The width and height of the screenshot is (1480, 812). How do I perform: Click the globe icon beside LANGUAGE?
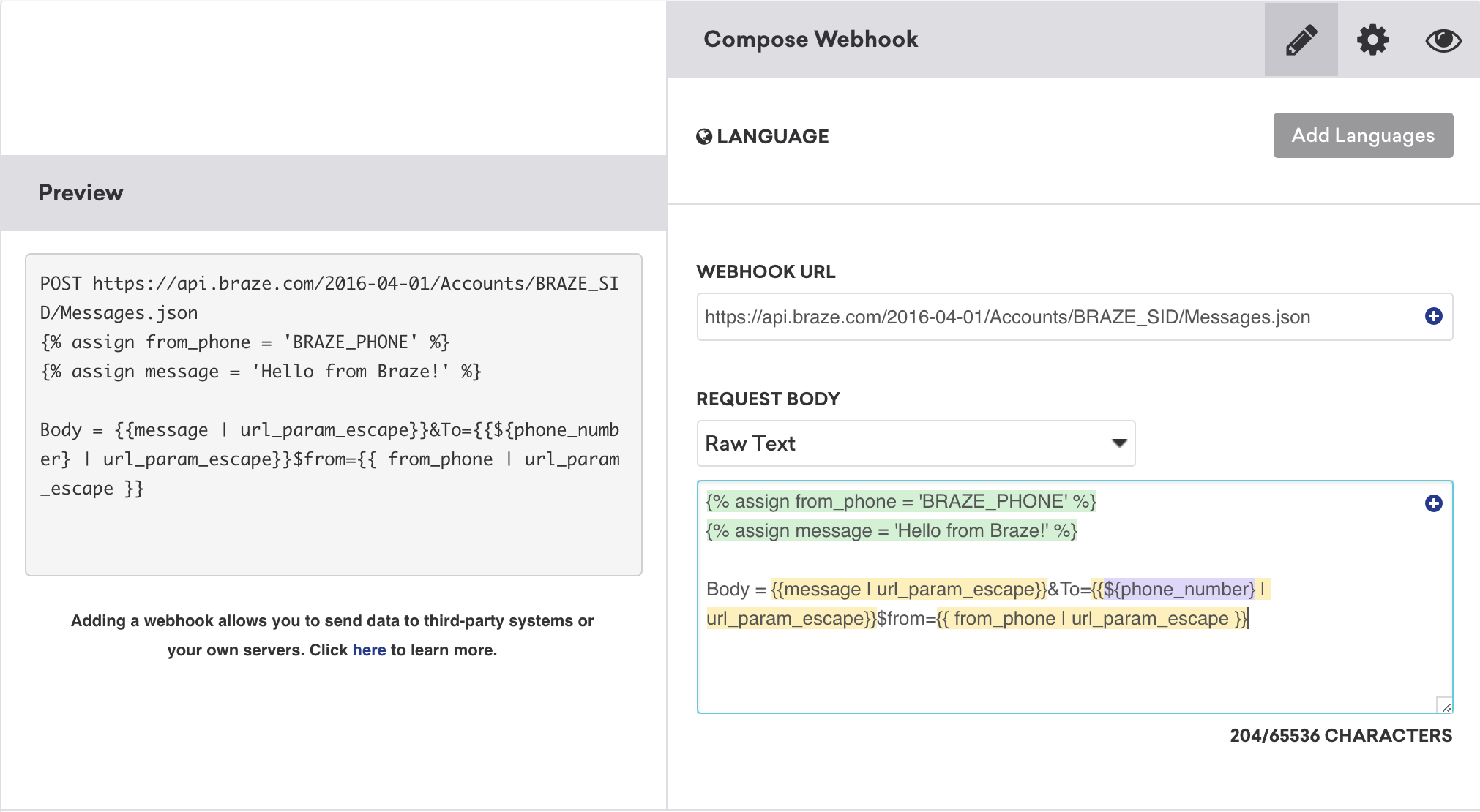(x=704, y=137)
